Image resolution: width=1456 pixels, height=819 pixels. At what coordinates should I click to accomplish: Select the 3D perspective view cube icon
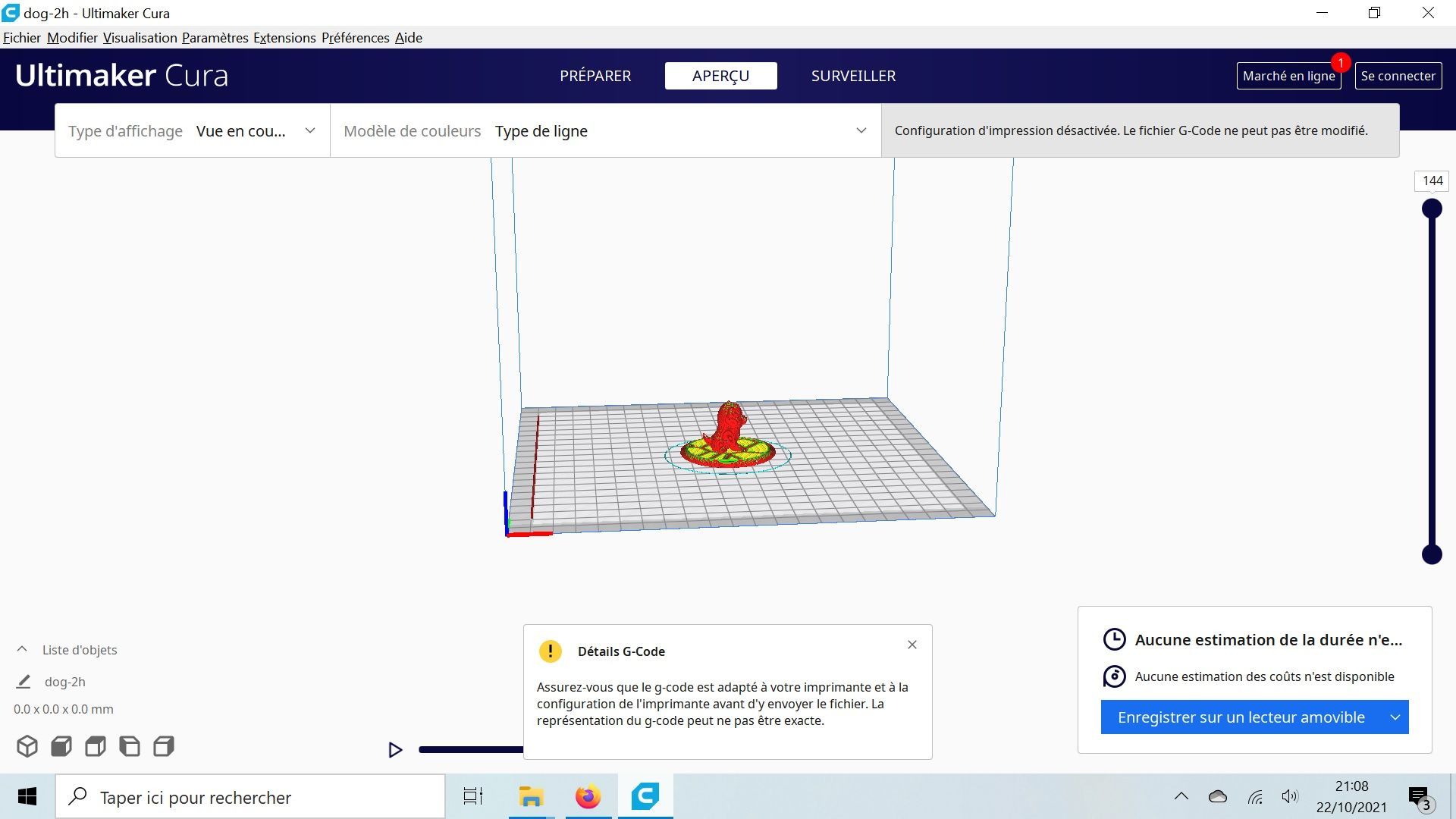pos(27,746)
